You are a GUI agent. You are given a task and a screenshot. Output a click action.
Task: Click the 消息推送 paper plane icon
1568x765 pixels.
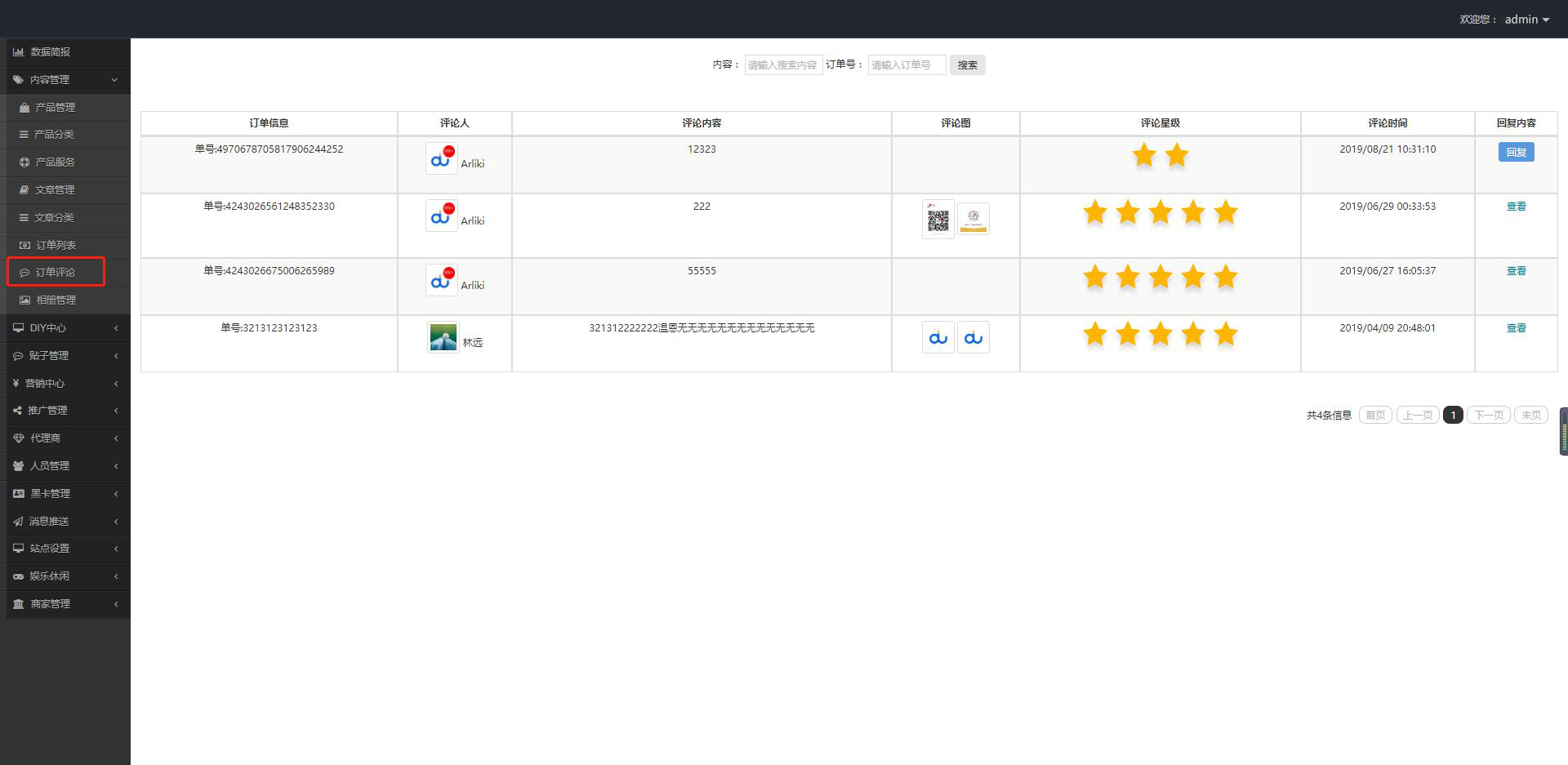tap(18, 522)
